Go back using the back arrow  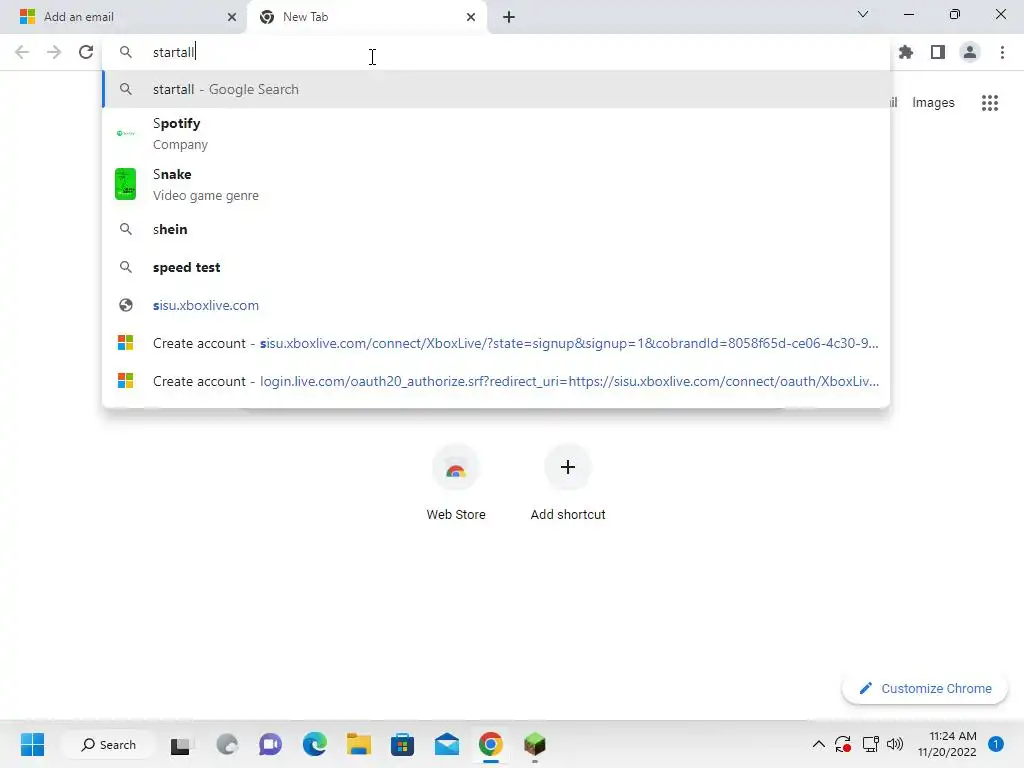coord(22,52)
